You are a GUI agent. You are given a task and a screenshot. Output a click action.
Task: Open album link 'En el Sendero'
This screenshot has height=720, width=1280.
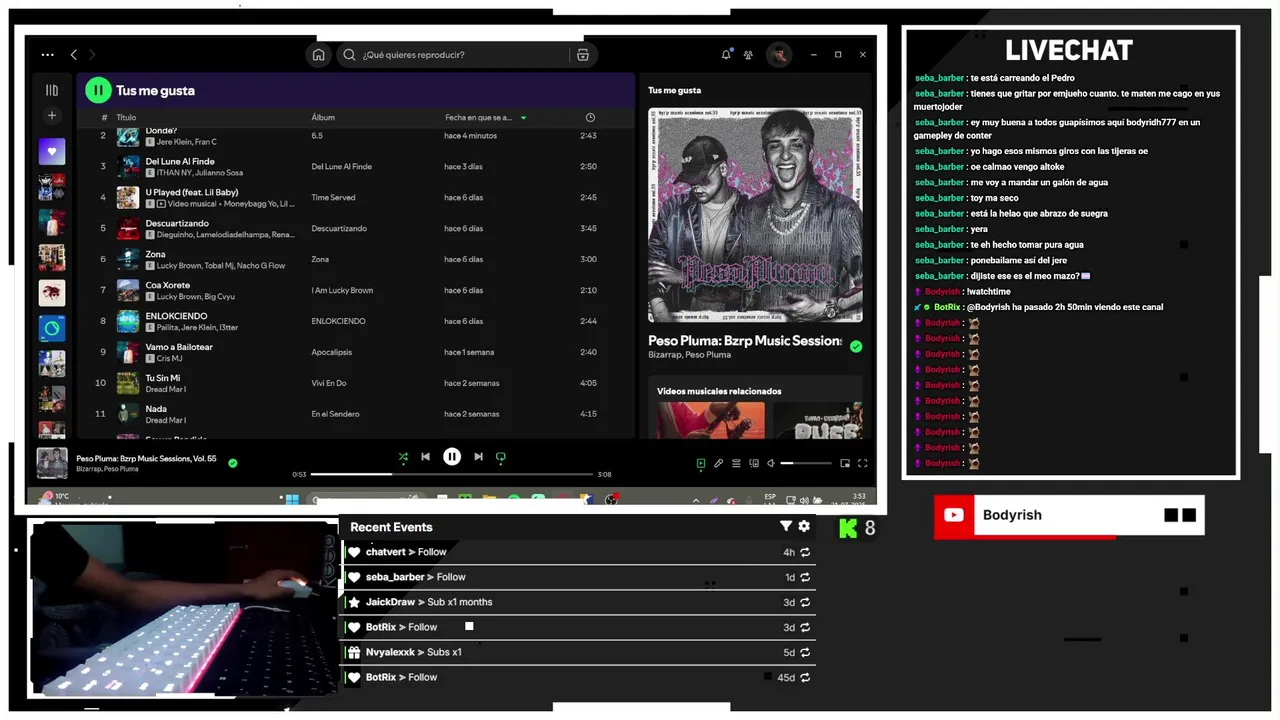tap(335, 414)
